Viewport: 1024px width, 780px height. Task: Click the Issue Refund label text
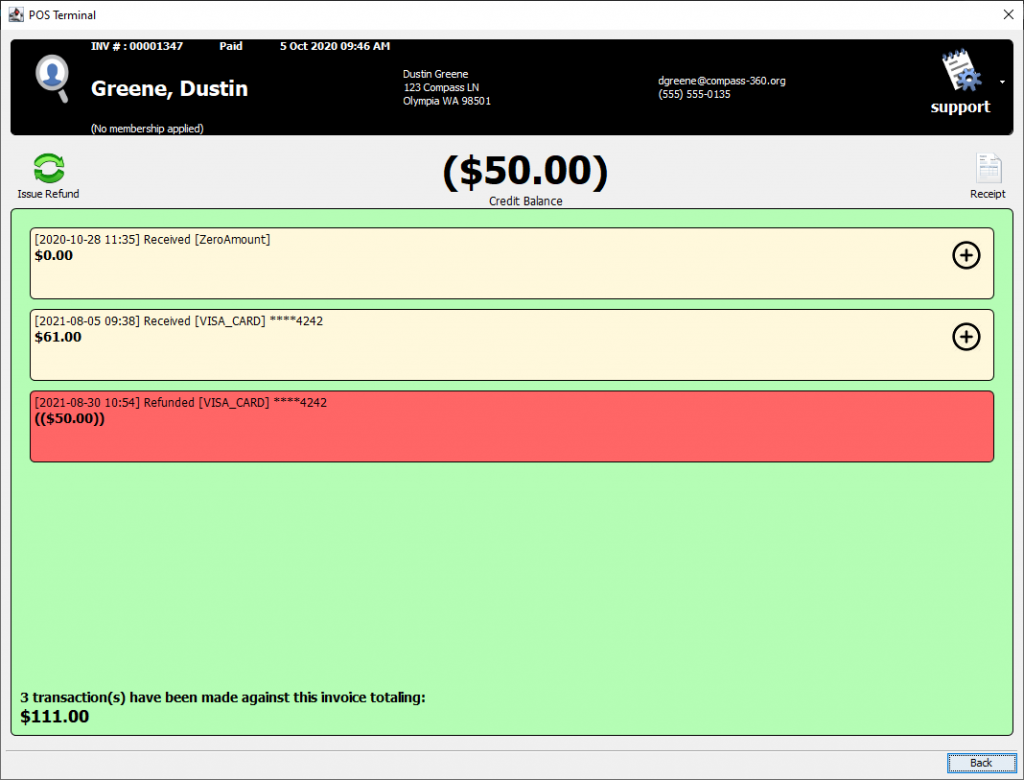(48, 194)
